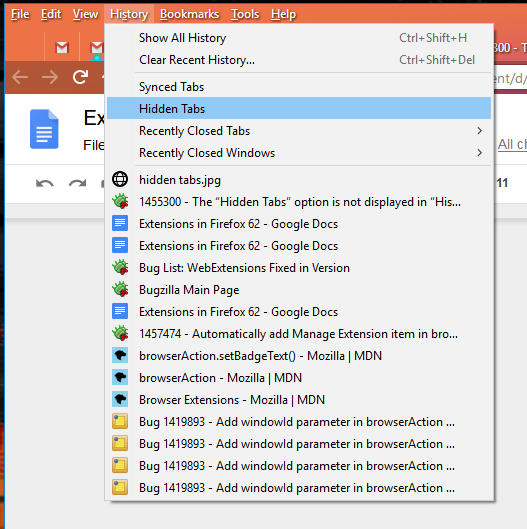Open Browser Extensions - Mozilla | MDN

[299, 399]
